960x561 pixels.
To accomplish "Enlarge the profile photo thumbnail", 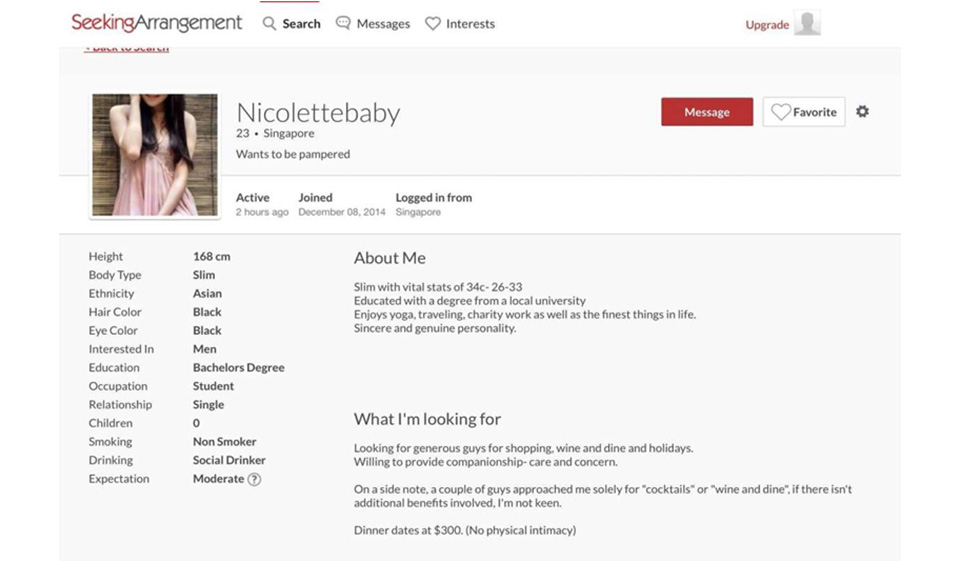I will (x=154, y=155).
